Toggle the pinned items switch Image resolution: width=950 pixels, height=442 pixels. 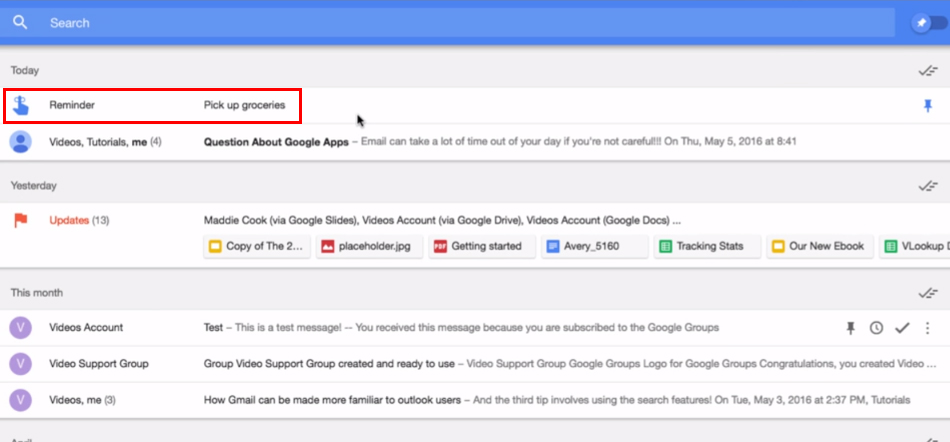pyautogui.click(x=929, y=23)
